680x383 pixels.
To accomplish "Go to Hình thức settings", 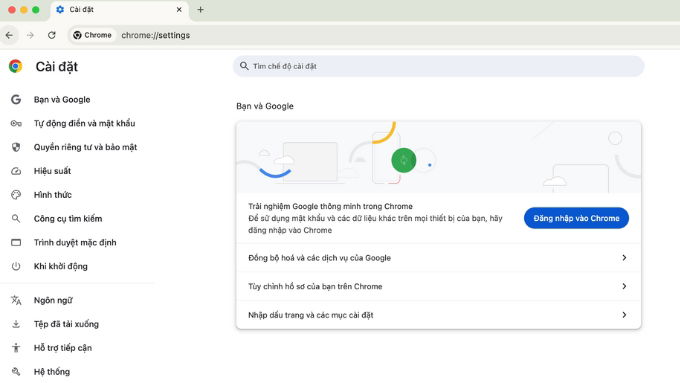I will pos(53,195).
